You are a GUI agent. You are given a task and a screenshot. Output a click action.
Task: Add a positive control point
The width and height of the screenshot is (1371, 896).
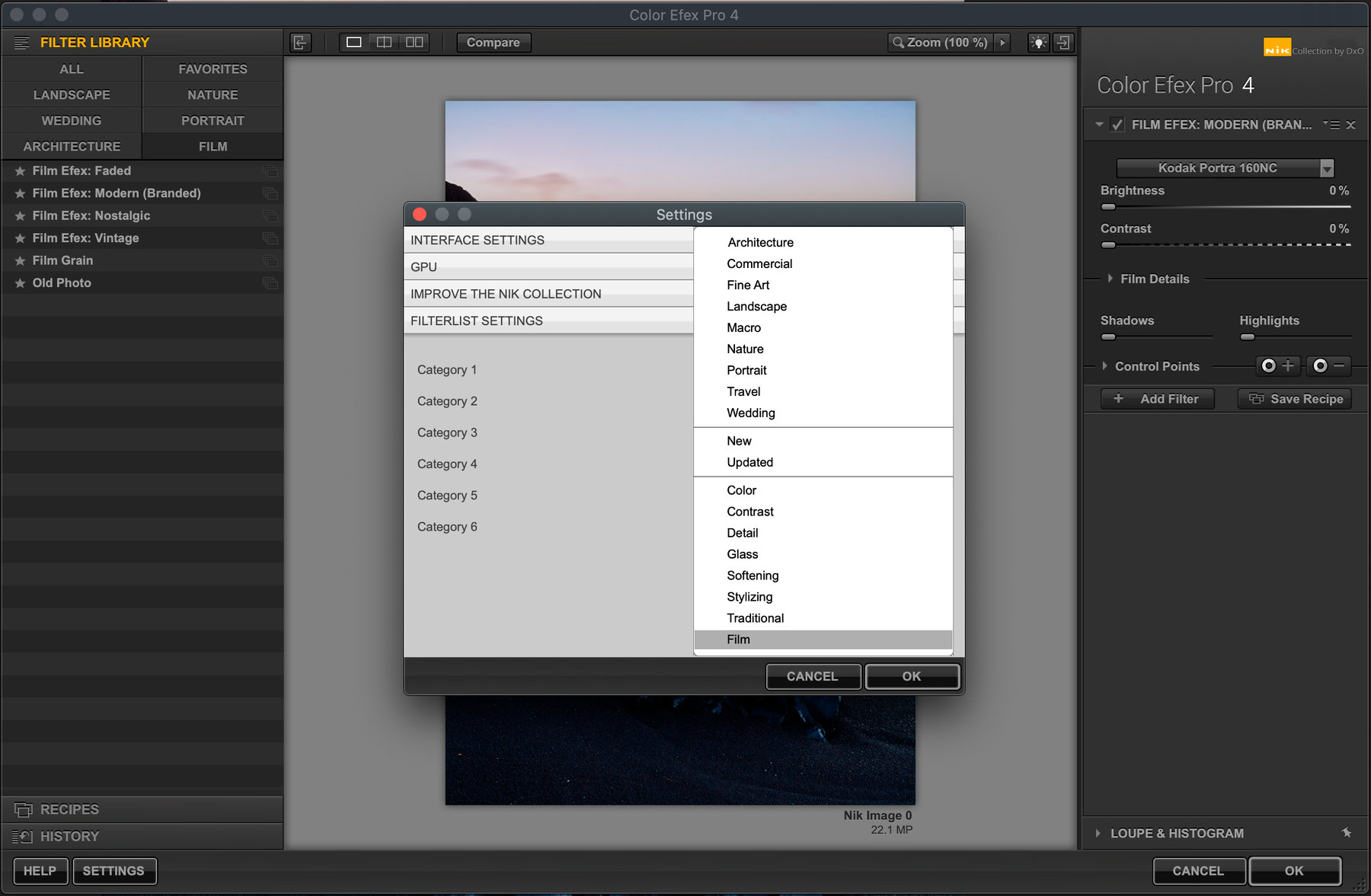[x=1277, y=366]
